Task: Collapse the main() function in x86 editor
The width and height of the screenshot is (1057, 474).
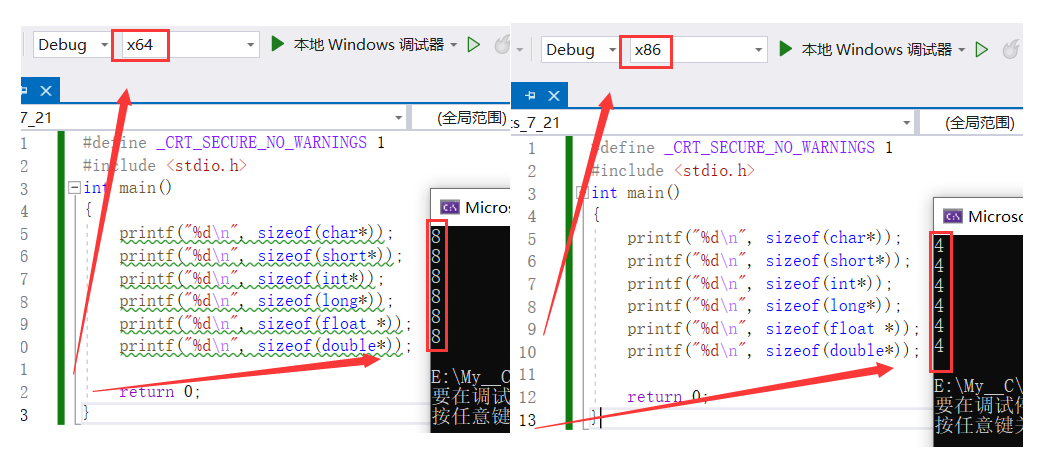Action: [581, 193]
